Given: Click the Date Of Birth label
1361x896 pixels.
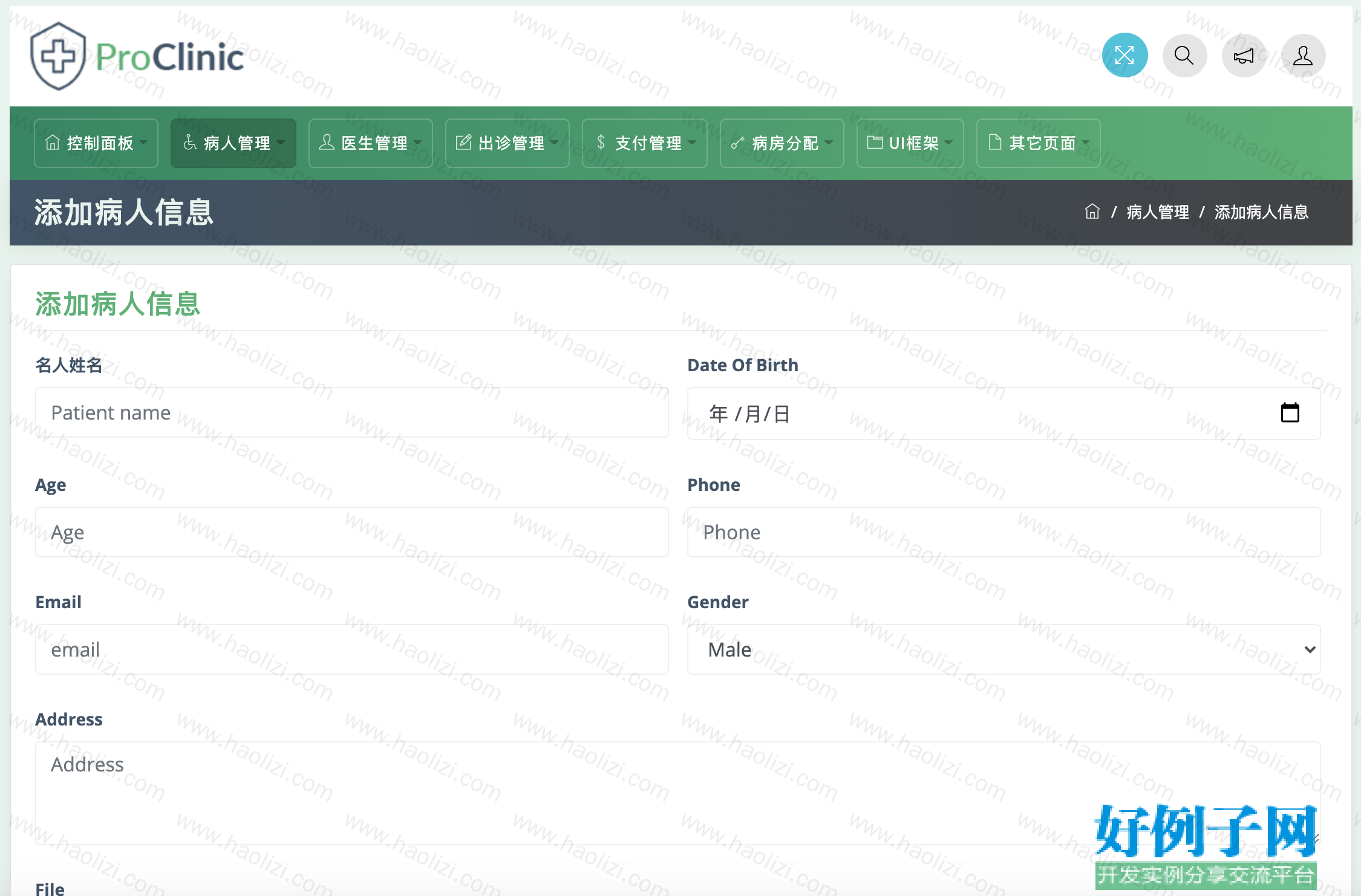Looking at the screenshot, I should coord(743,365).
